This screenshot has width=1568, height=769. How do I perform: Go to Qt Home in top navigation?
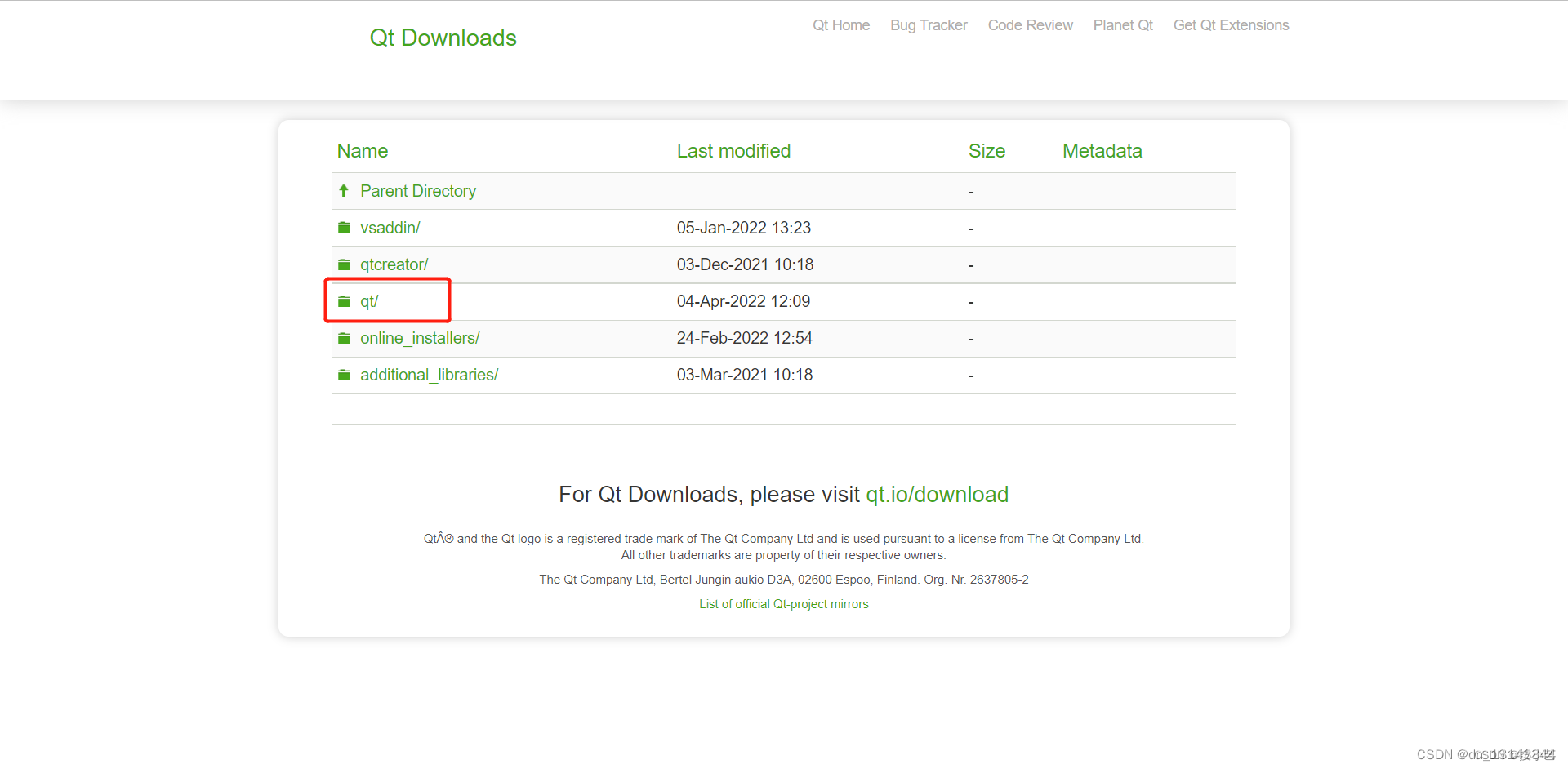[x=841, y=25]
